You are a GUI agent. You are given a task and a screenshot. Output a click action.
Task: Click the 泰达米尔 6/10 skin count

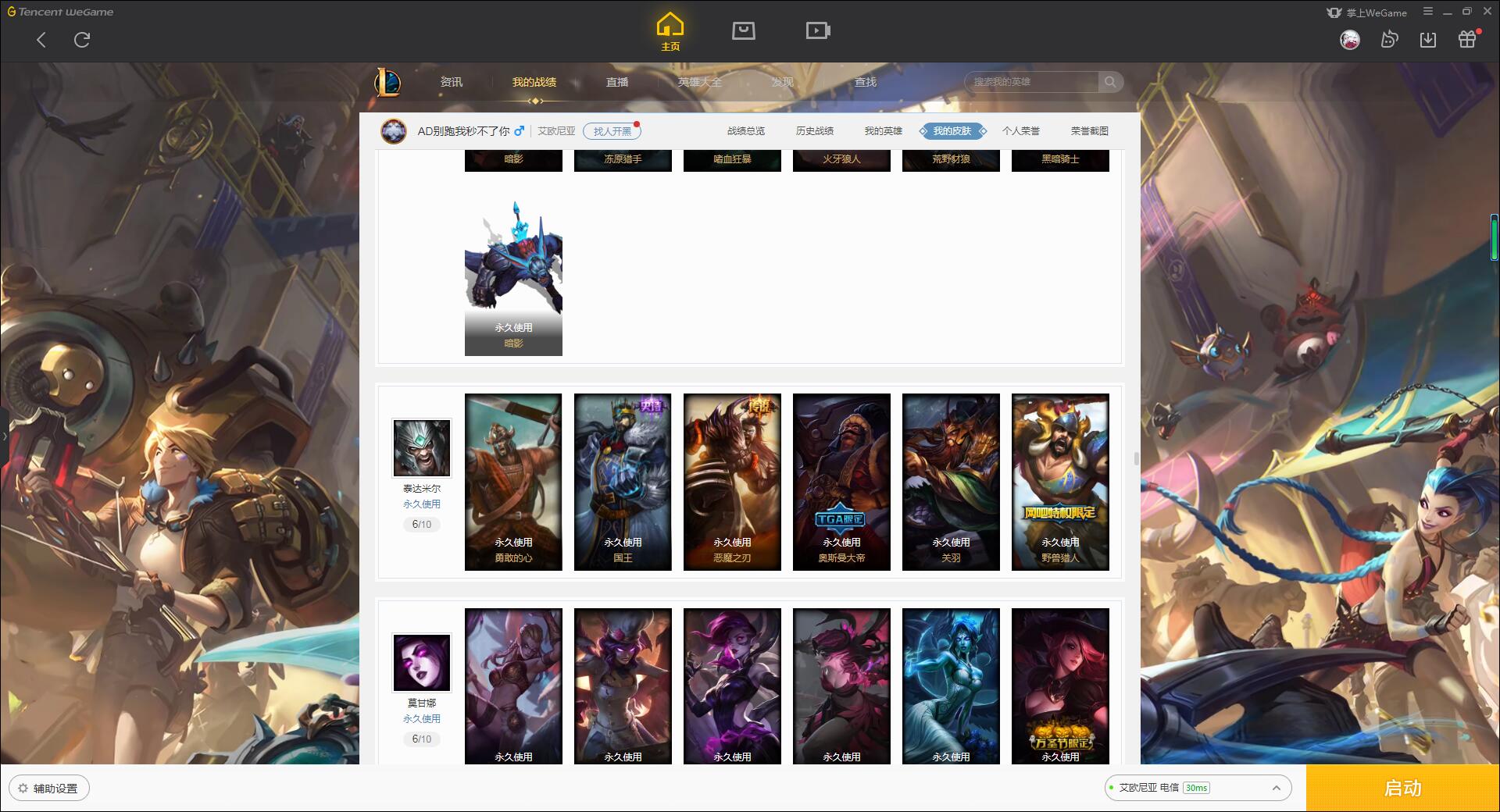point(422,525)
